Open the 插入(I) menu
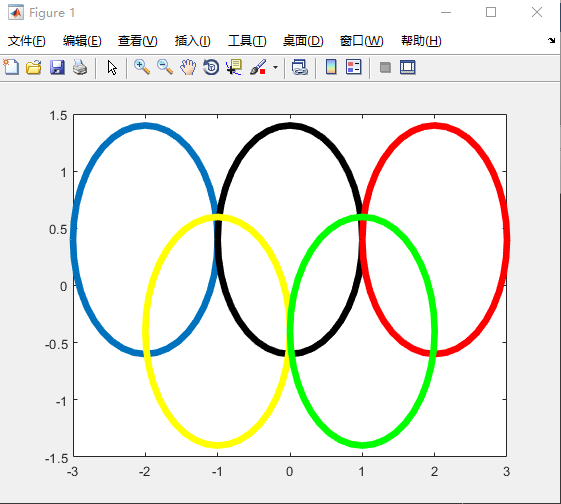 [192, 41]
